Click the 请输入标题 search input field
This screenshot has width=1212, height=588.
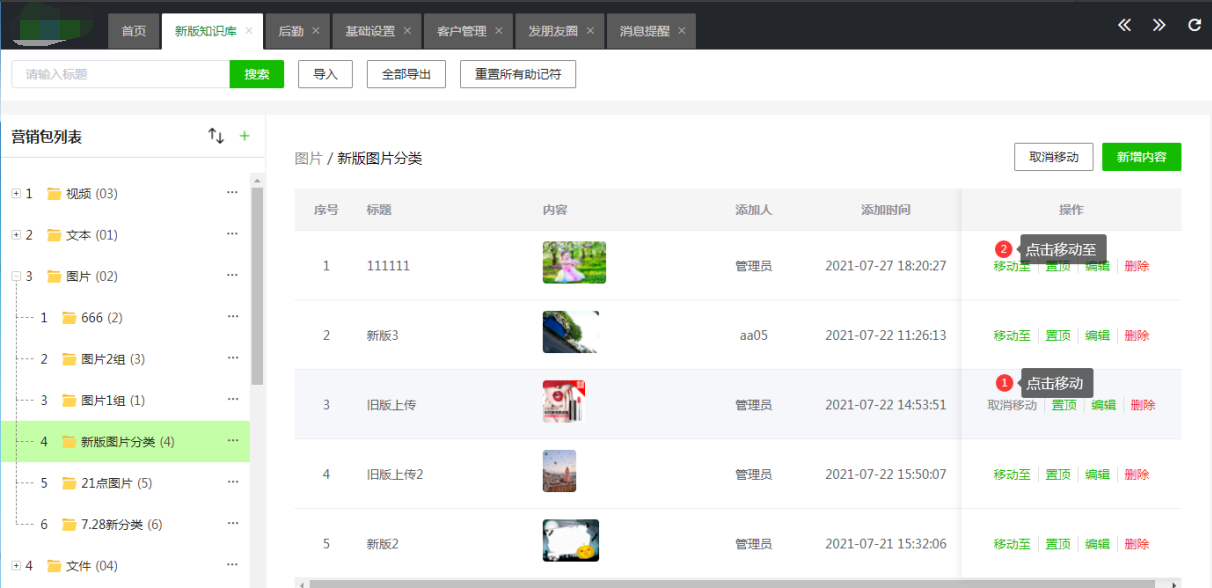[120, 74]
